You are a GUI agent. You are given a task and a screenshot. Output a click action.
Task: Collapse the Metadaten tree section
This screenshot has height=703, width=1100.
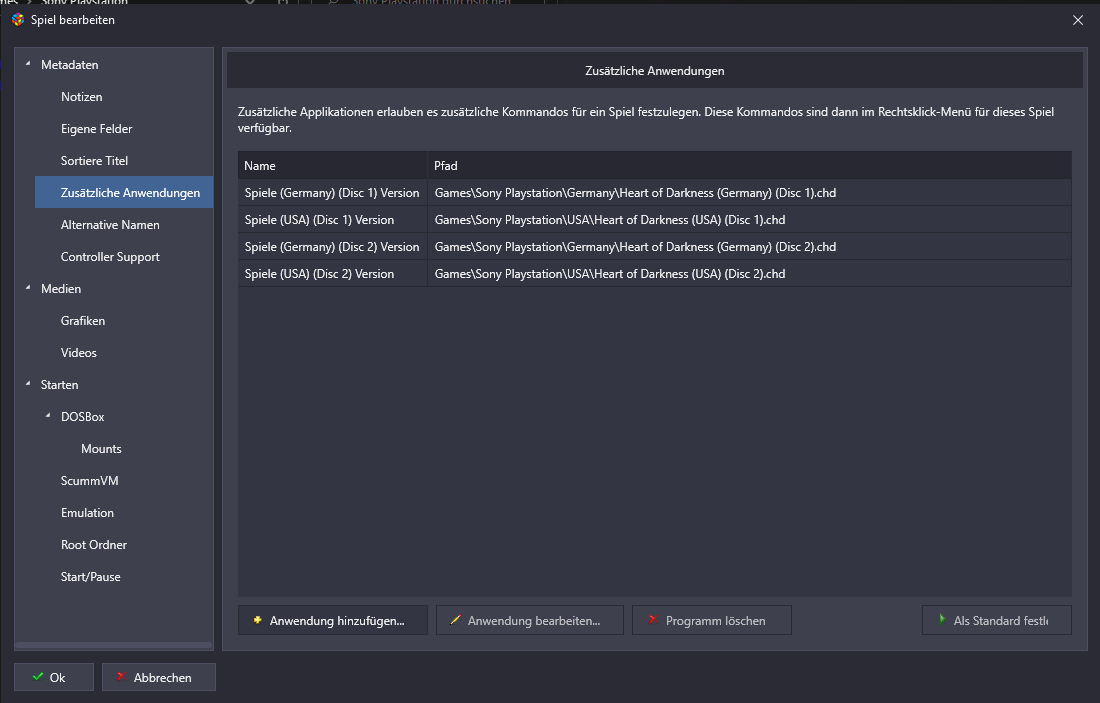28,64
